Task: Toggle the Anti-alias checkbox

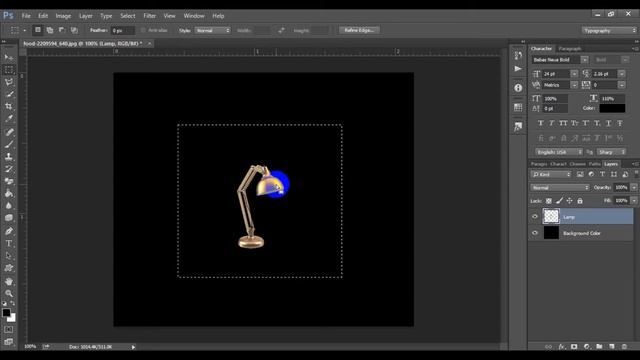Action: click(x=143, y=30)
